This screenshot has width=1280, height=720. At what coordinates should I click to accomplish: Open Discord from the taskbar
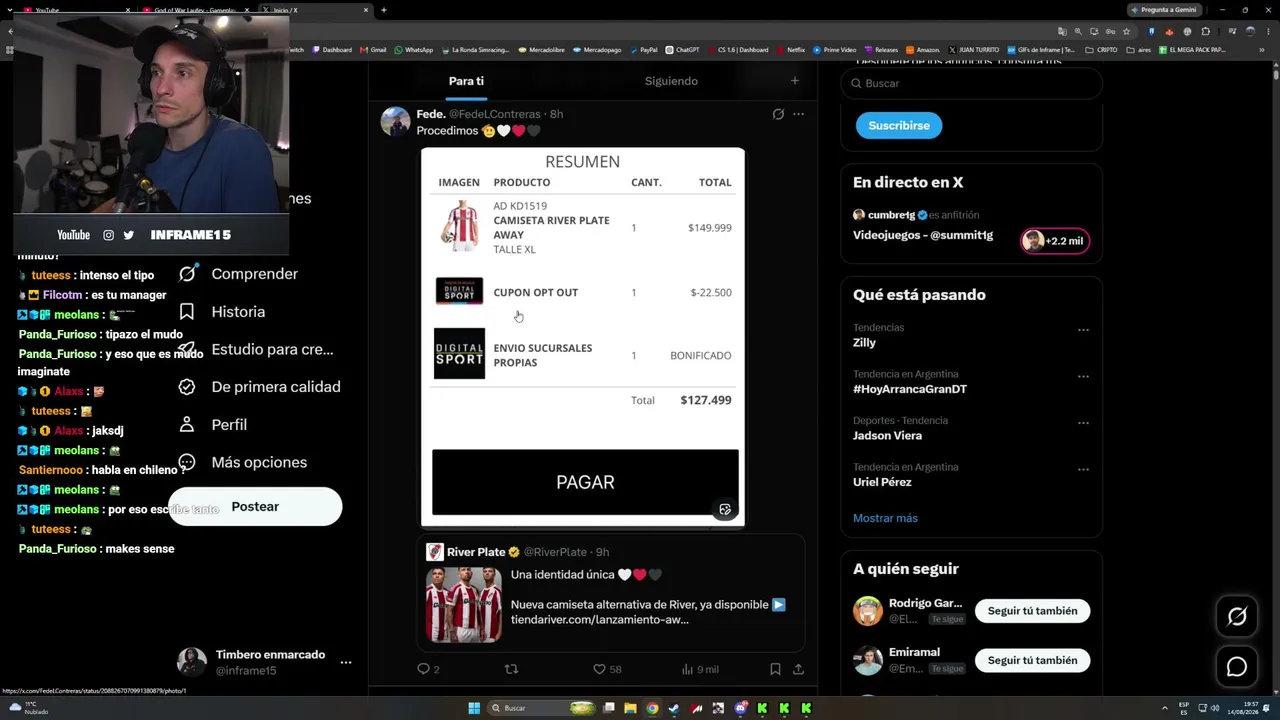point(740,708)
